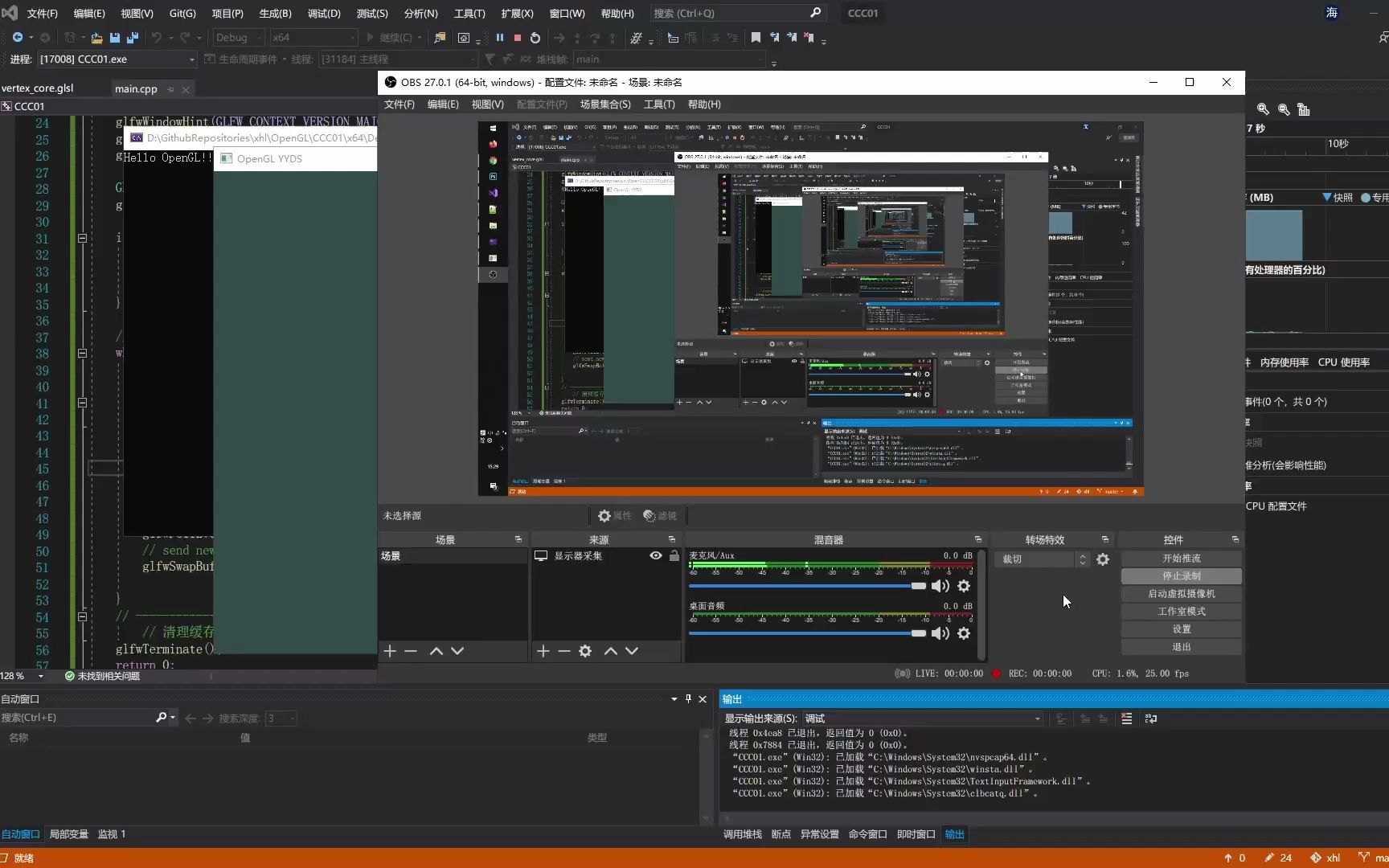Collapse the code block at line 41
1389x868 pixels.
pyautogui.click(x=82, y=403)
